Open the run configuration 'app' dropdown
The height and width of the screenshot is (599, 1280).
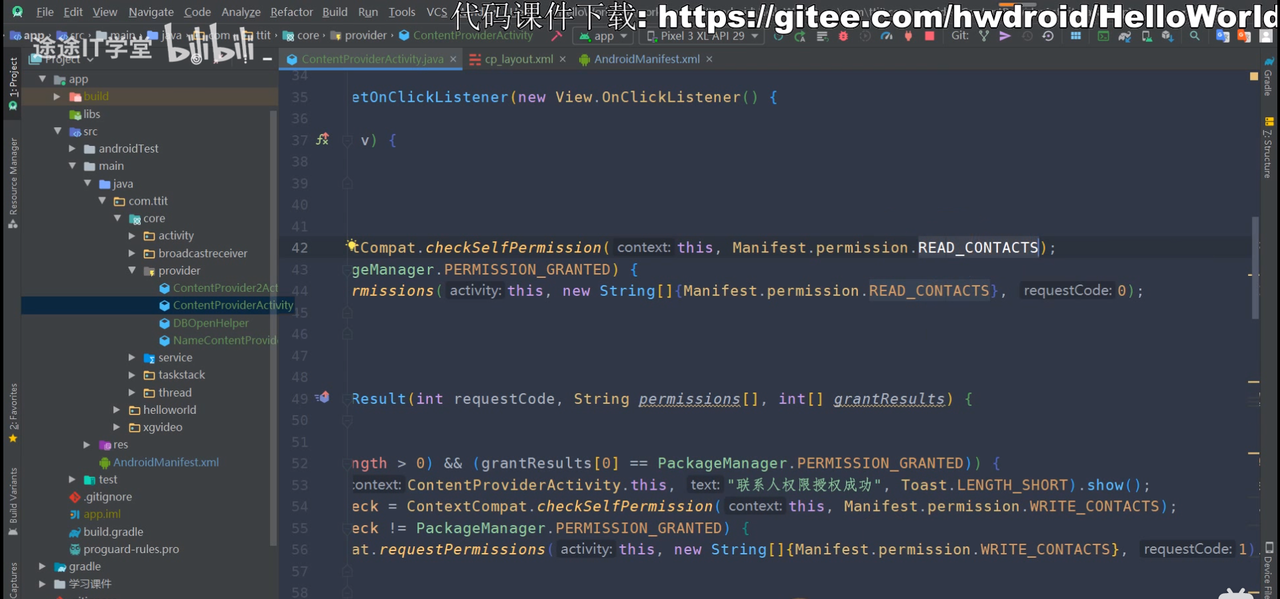pos(603,36)
